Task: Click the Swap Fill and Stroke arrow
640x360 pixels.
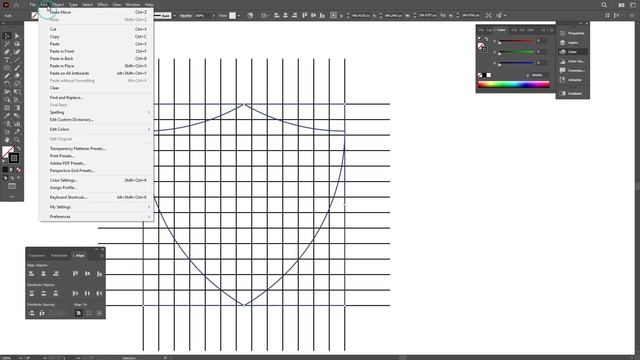Action: [x=18, y=148]
